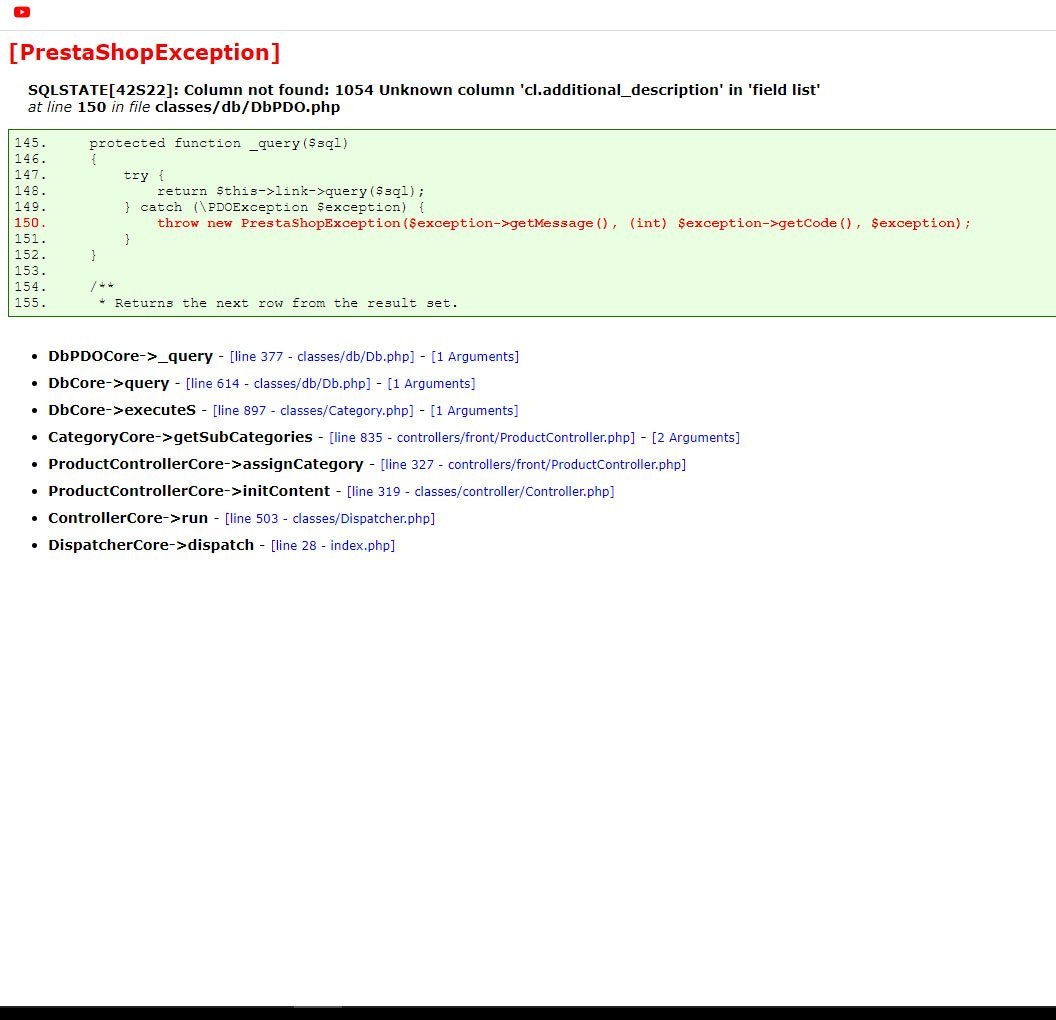The image size is (1056, 1020).
Task: Click DbCore->query trace entry
Action: (x=108, y=382)
